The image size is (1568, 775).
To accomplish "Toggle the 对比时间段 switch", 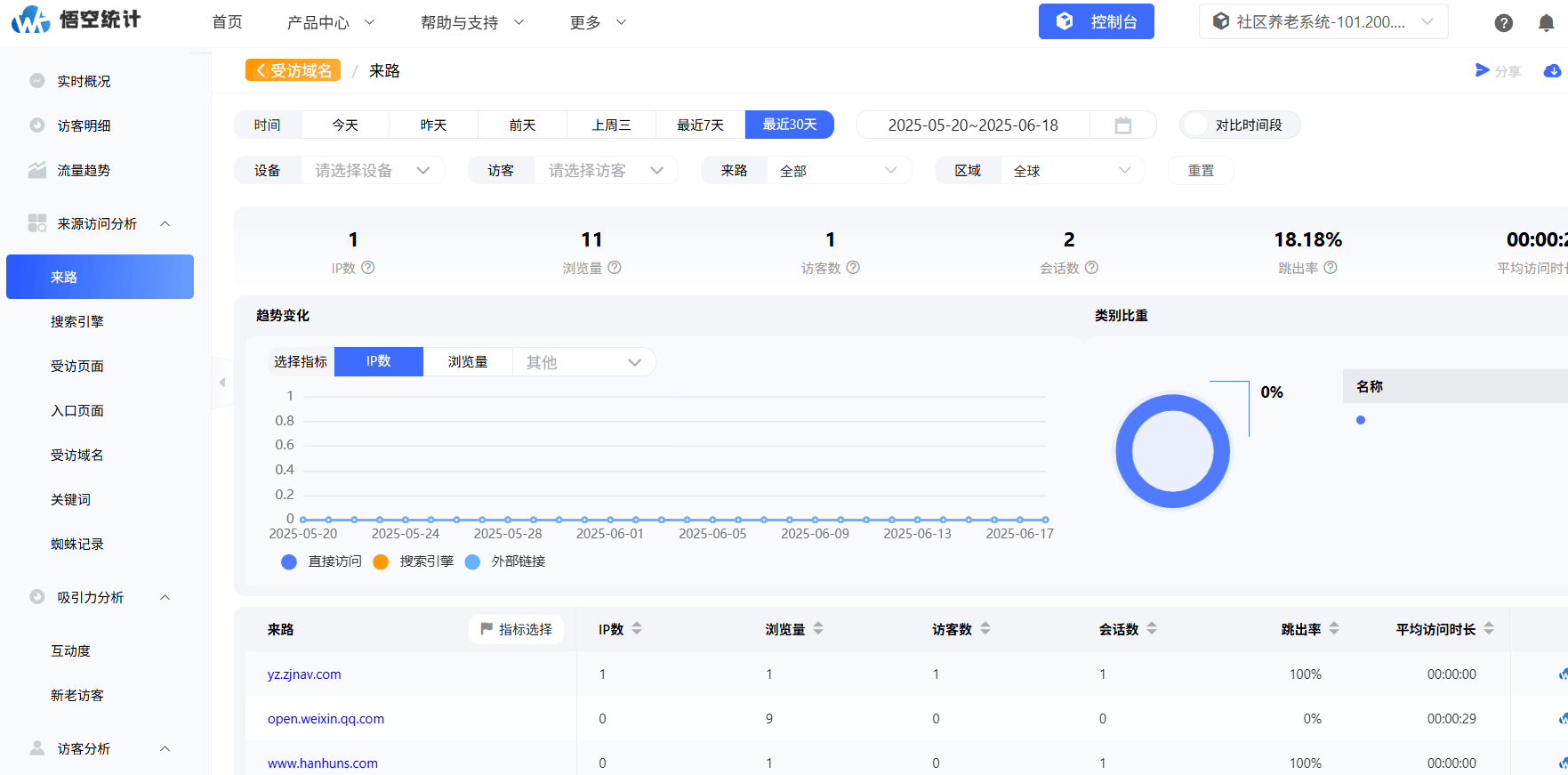I will [x=1196, y=125].
